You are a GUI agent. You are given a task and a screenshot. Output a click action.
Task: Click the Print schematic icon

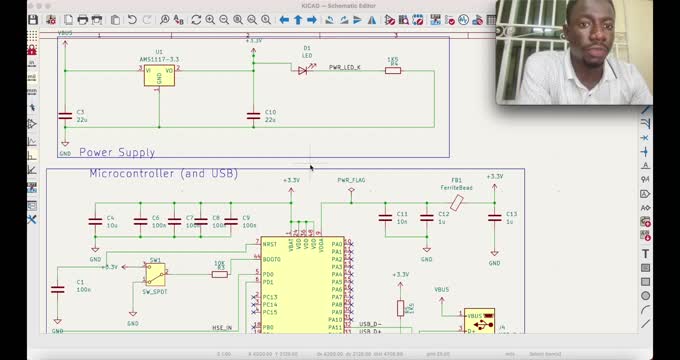click(82, 20)
